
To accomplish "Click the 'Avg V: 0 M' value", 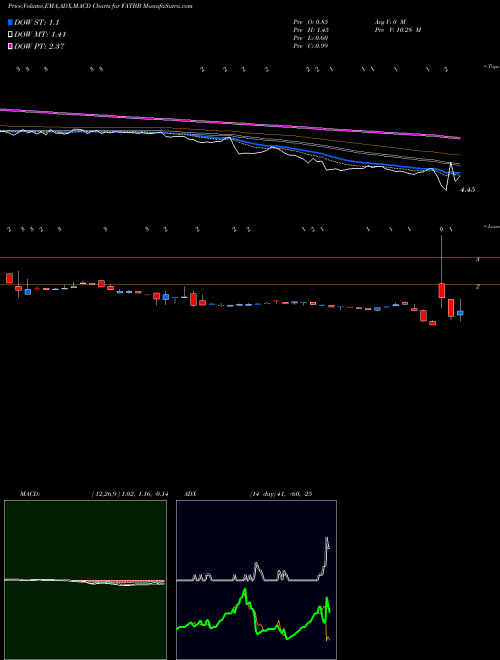I will (x=389, y=21).
